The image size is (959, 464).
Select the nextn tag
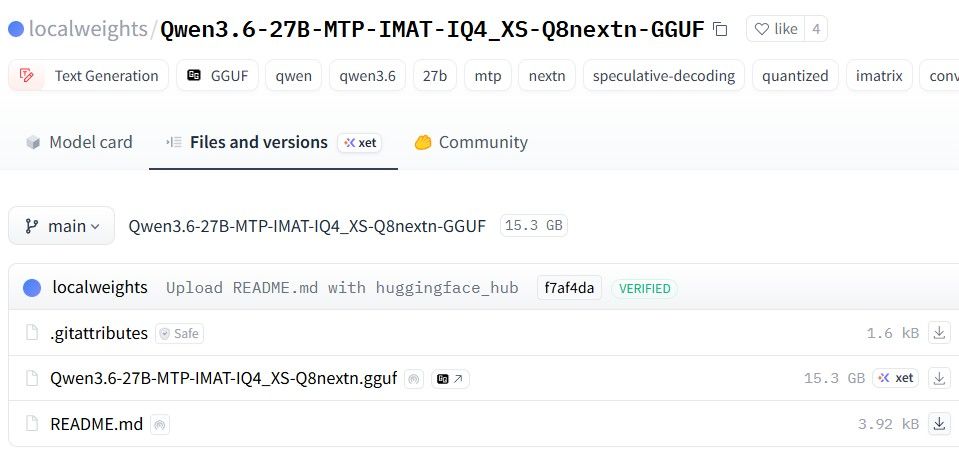547,76
